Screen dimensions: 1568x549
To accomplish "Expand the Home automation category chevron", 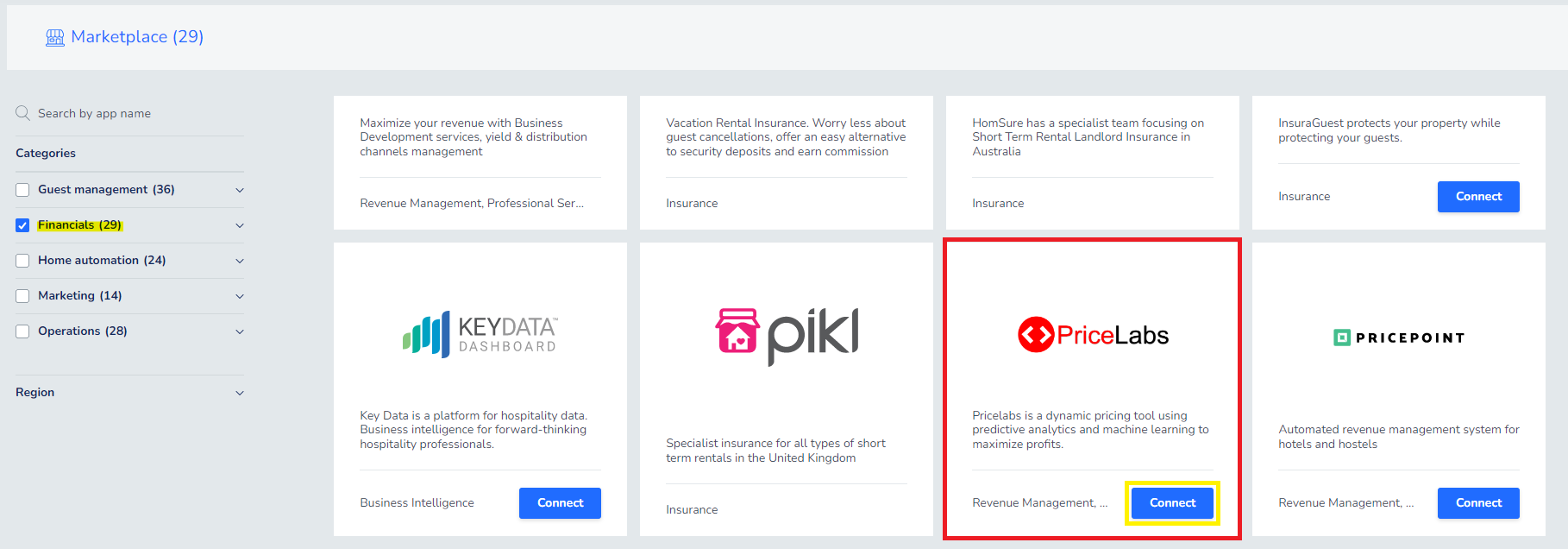I will tap(240, 261).
